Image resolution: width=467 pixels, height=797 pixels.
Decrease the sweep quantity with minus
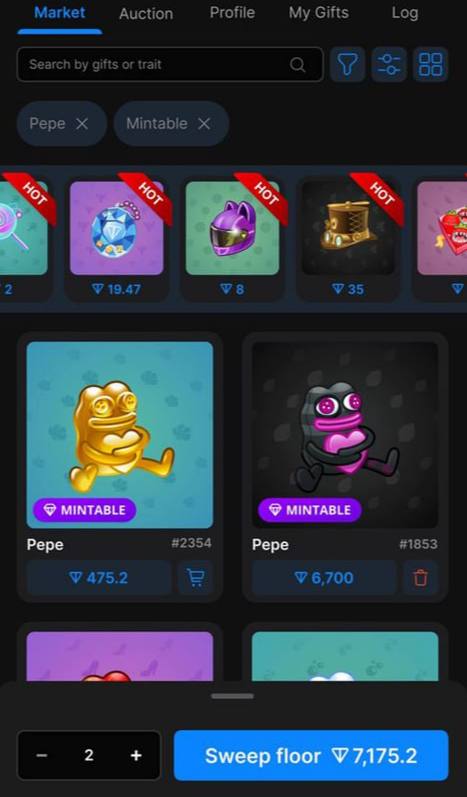click(42, 755)
